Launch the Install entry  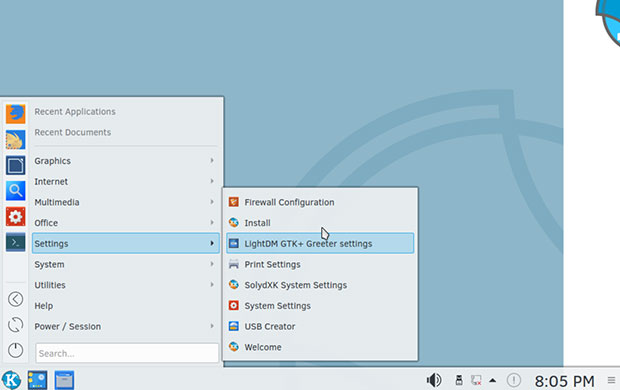[320, 223]
